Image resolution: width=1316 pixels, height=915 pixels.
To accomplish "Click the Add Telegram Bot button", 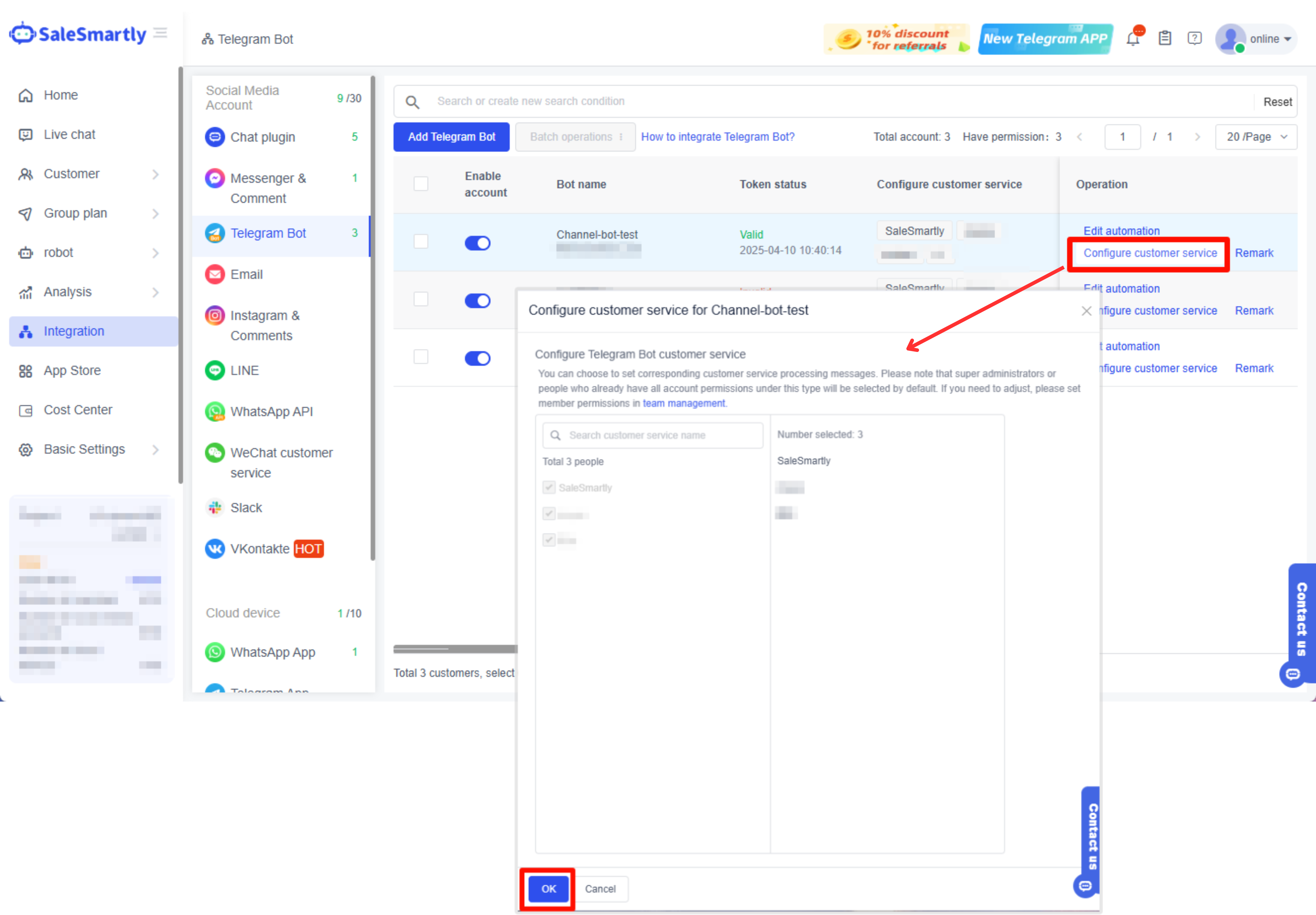I will point(451,137).
